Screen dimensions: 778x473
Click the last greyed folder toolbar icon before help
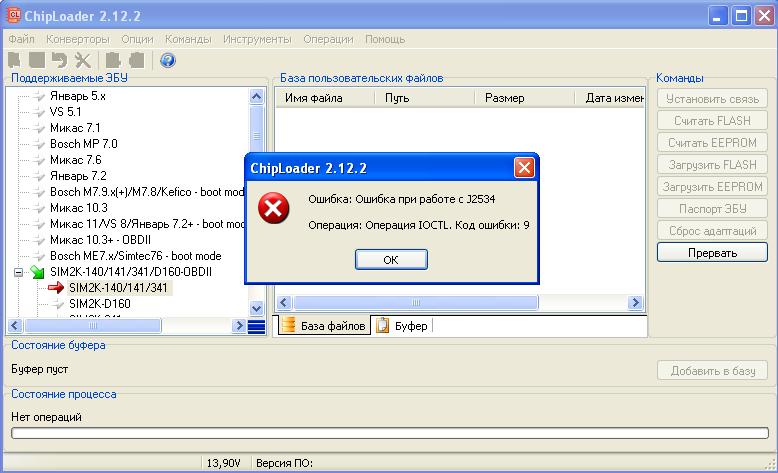[x=136, y=60]
